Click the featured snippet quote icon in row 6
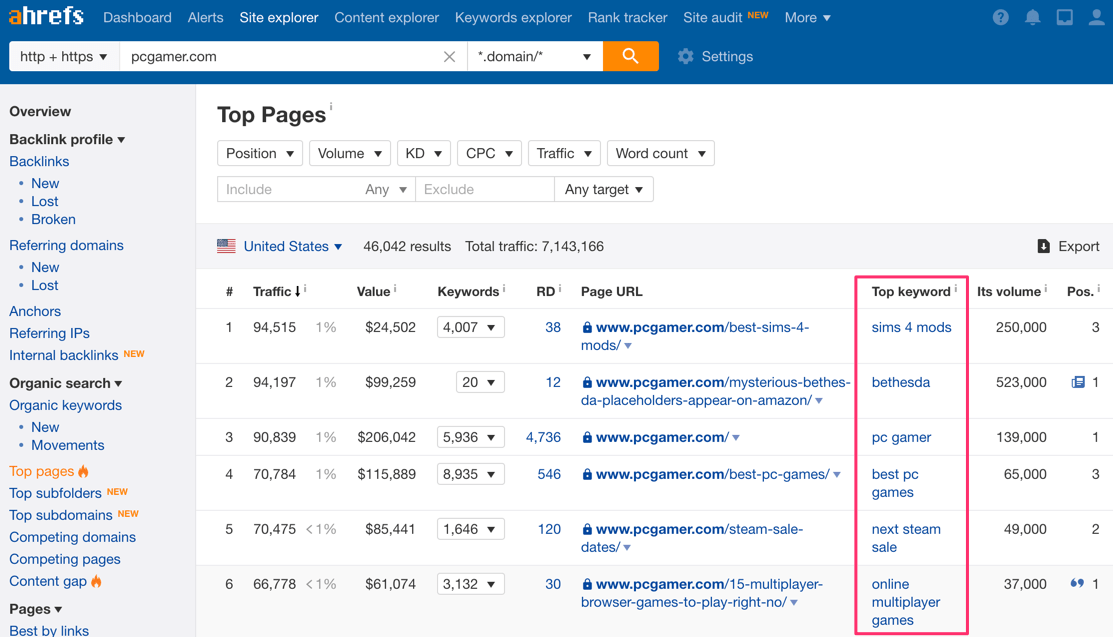Screen dimensions: 1113x637 [1077, 584]
